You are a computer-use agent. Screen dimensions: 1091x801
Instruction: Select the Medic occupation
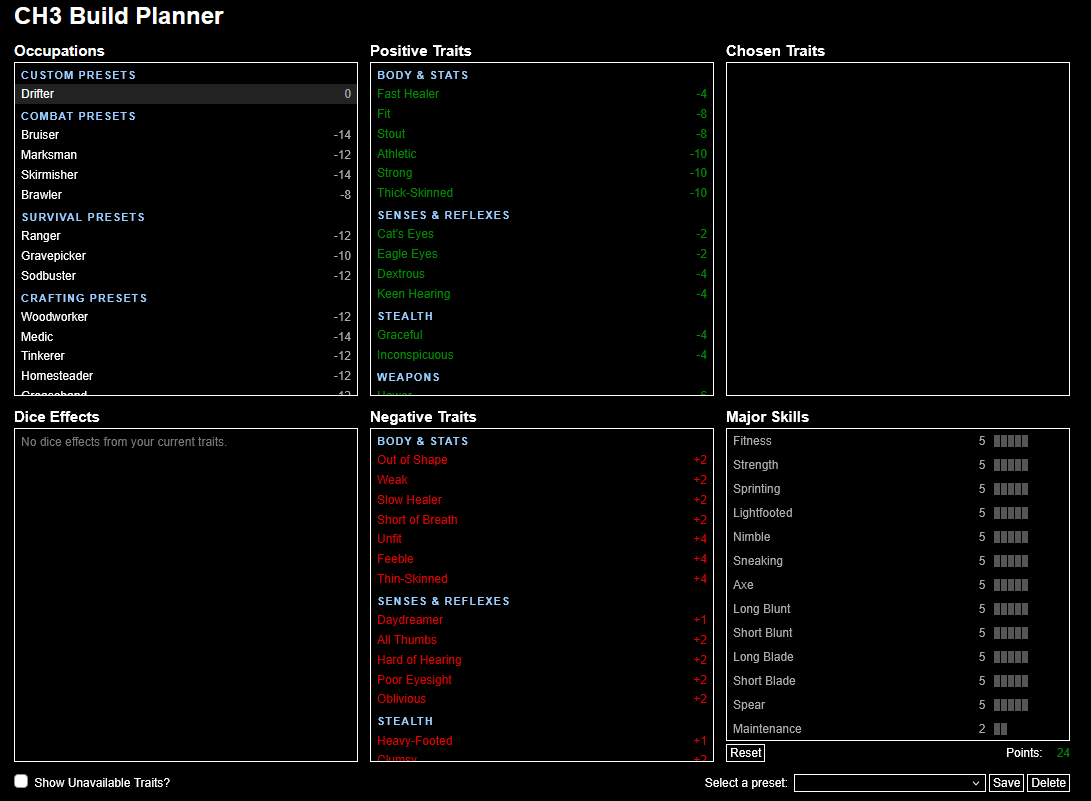tap(186, 337)
